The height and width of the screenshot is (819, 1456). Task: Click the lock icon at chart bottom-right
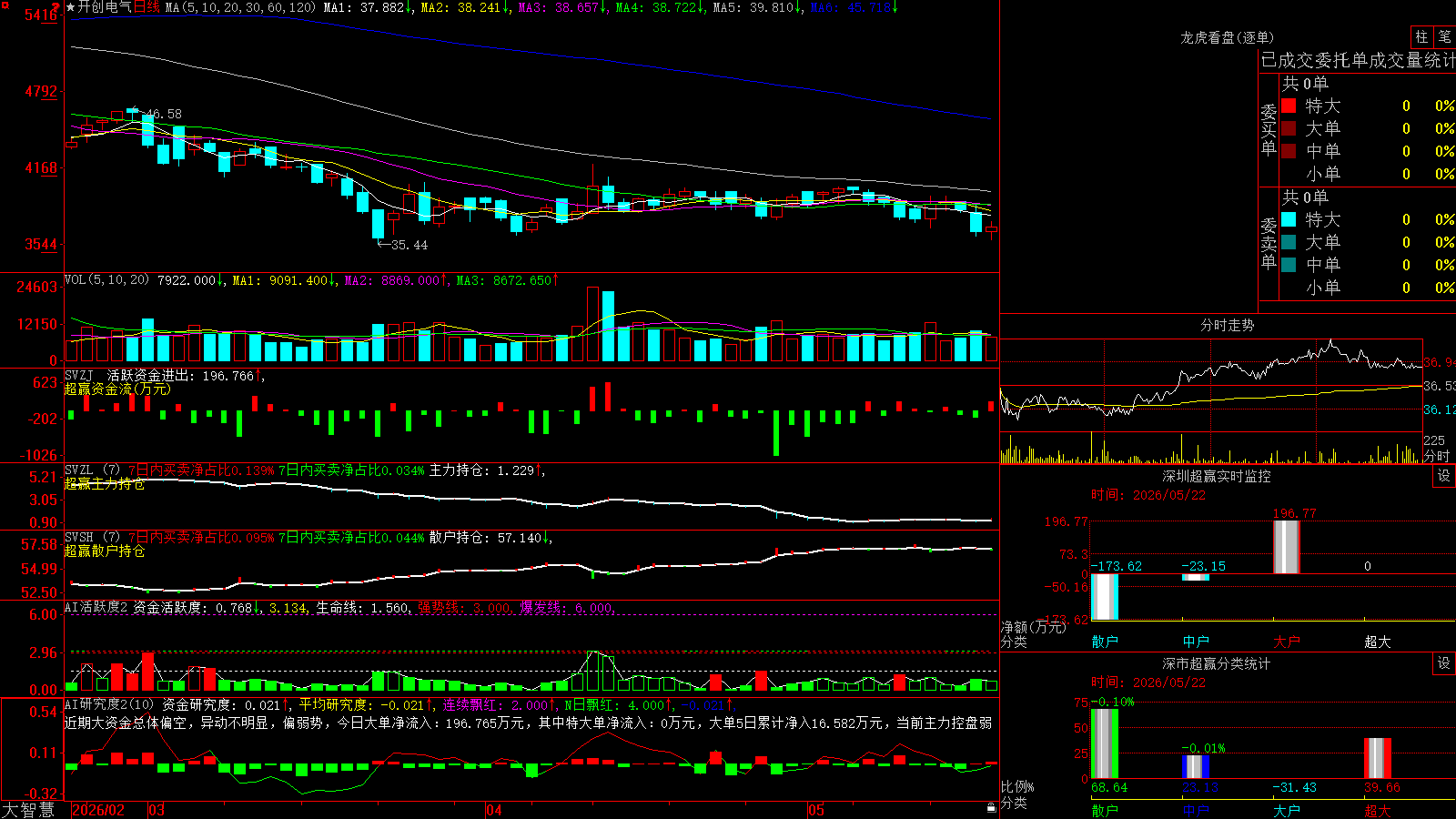point(992,807)
